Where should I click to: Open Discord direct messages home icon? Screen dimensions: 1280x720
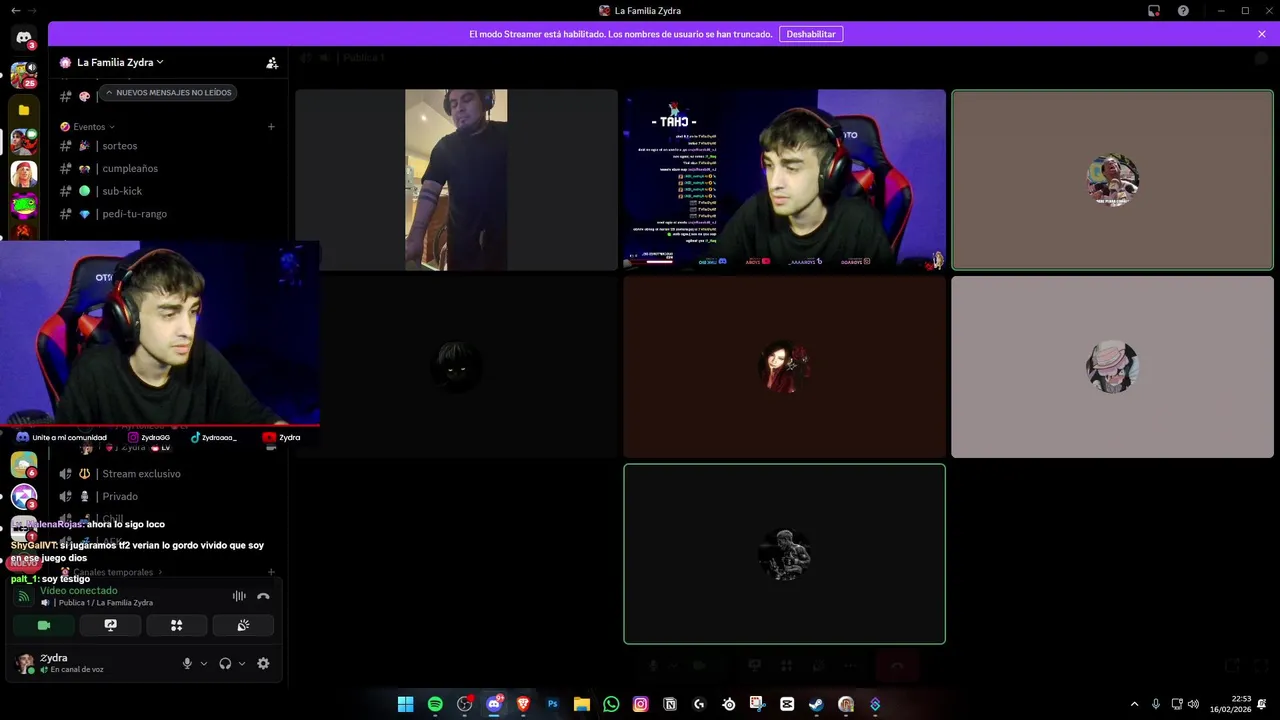point(24,38)
